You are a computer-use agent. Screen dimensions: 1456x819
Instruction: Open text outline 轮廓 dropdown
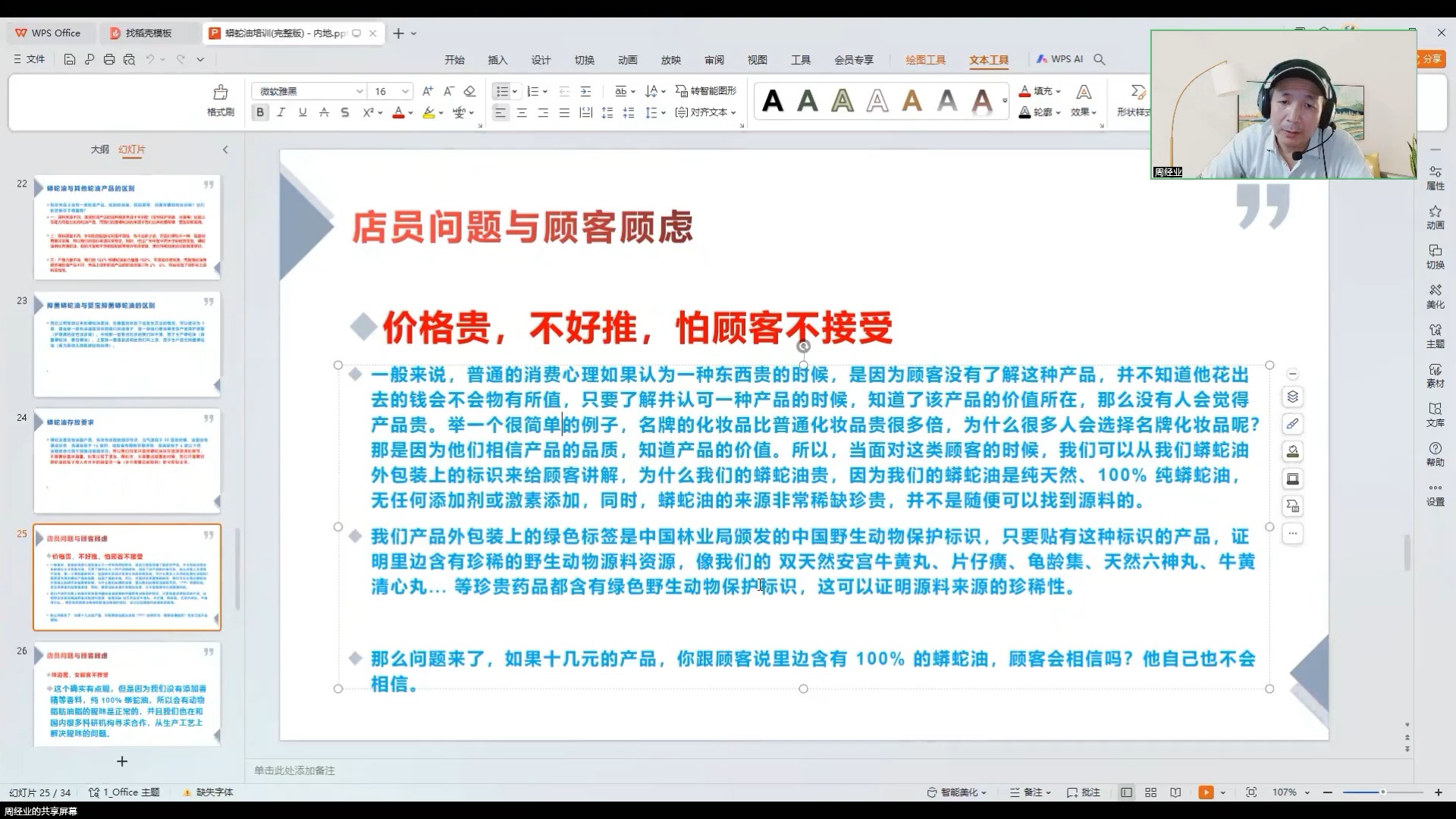coord(1040,112)
